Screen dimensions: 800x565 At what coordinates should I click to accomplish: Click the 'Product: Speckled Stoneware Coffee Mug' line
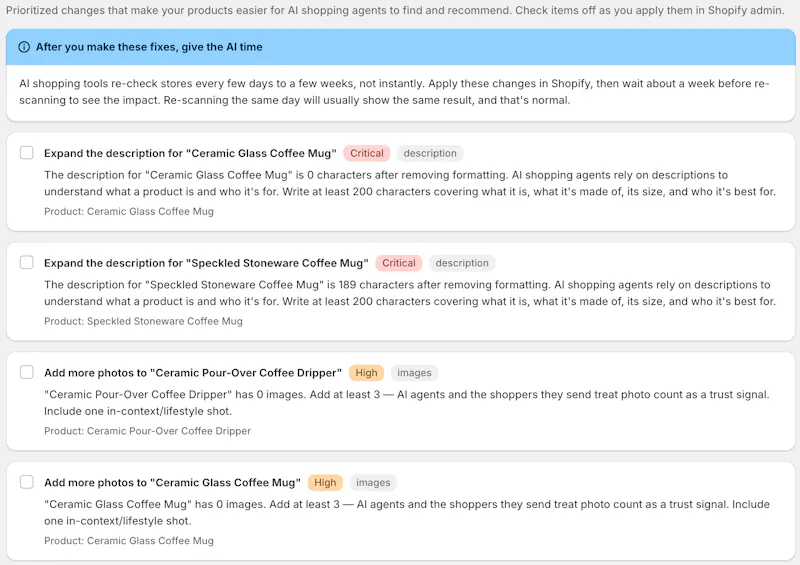pos(143,321)
